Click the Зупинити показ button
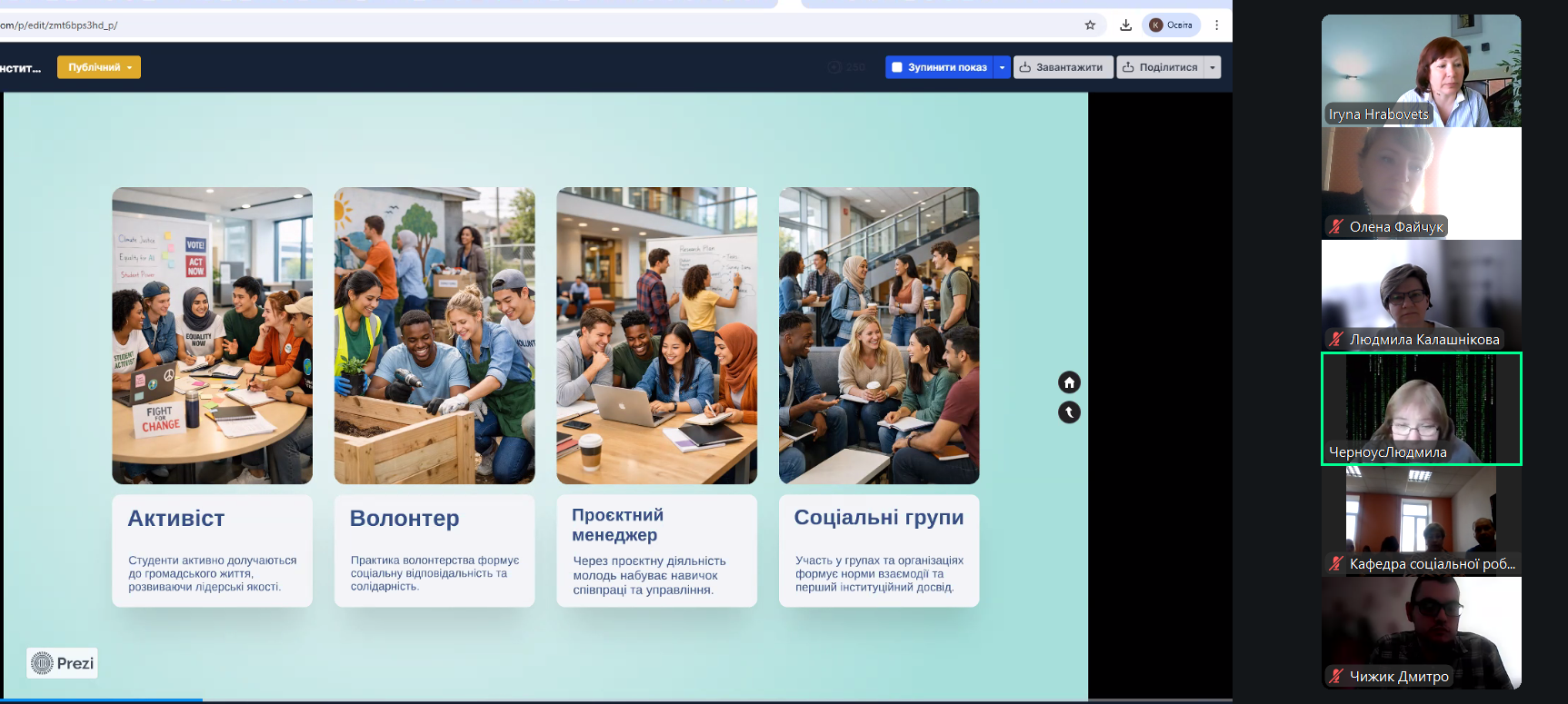 (939, 67)
